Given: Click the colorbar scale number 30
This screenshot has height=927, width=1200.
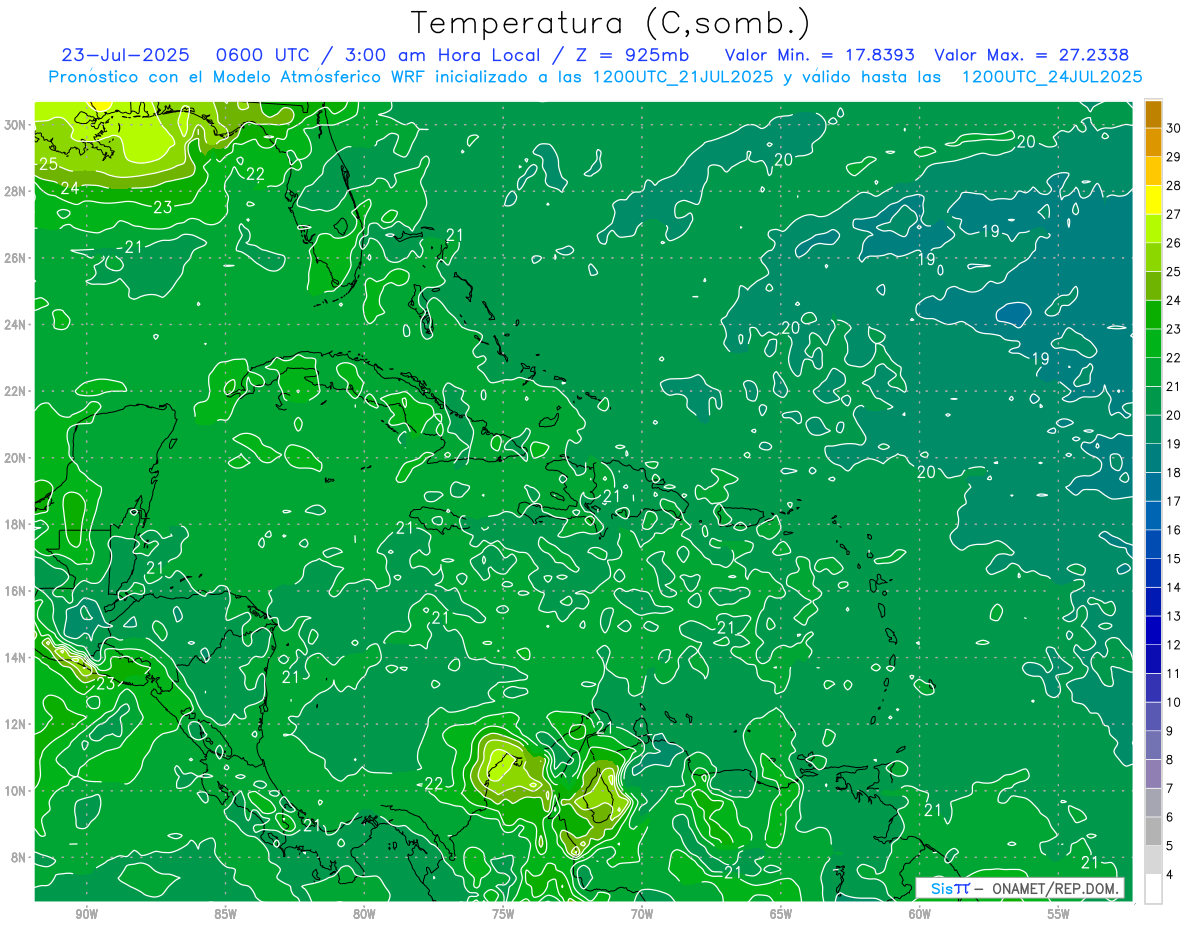Looking at the screenshot, I should [1173, 128].
